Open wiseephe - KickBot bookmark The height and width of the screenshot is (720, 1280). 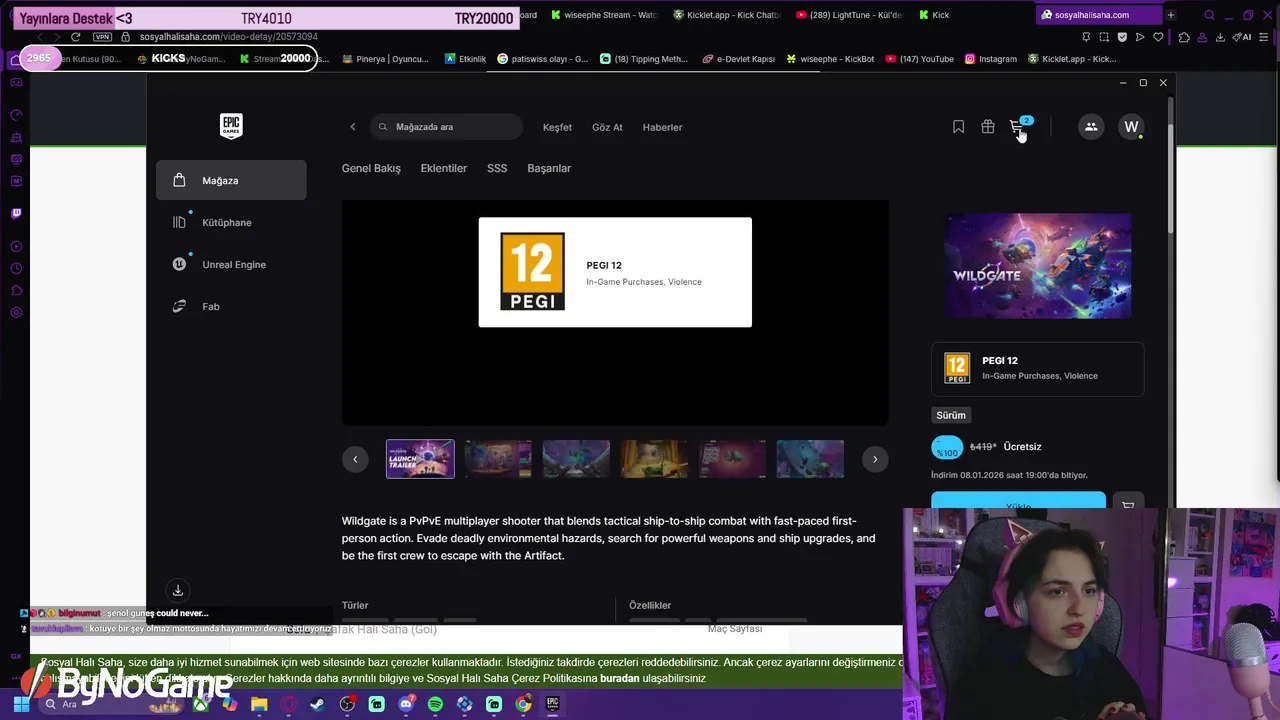click(830, 59)
